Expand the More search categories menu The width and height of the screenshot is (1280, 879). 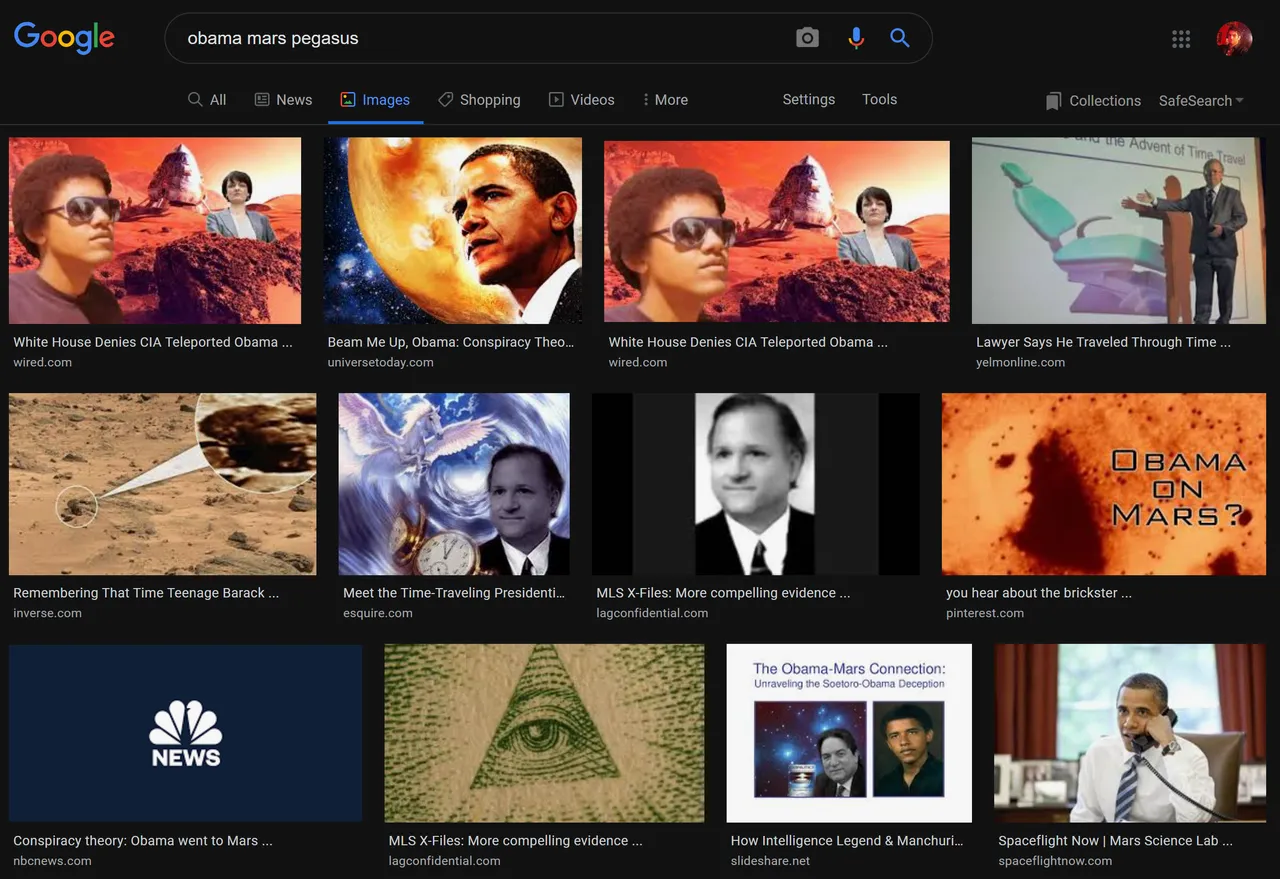click(x=665, y=100)
